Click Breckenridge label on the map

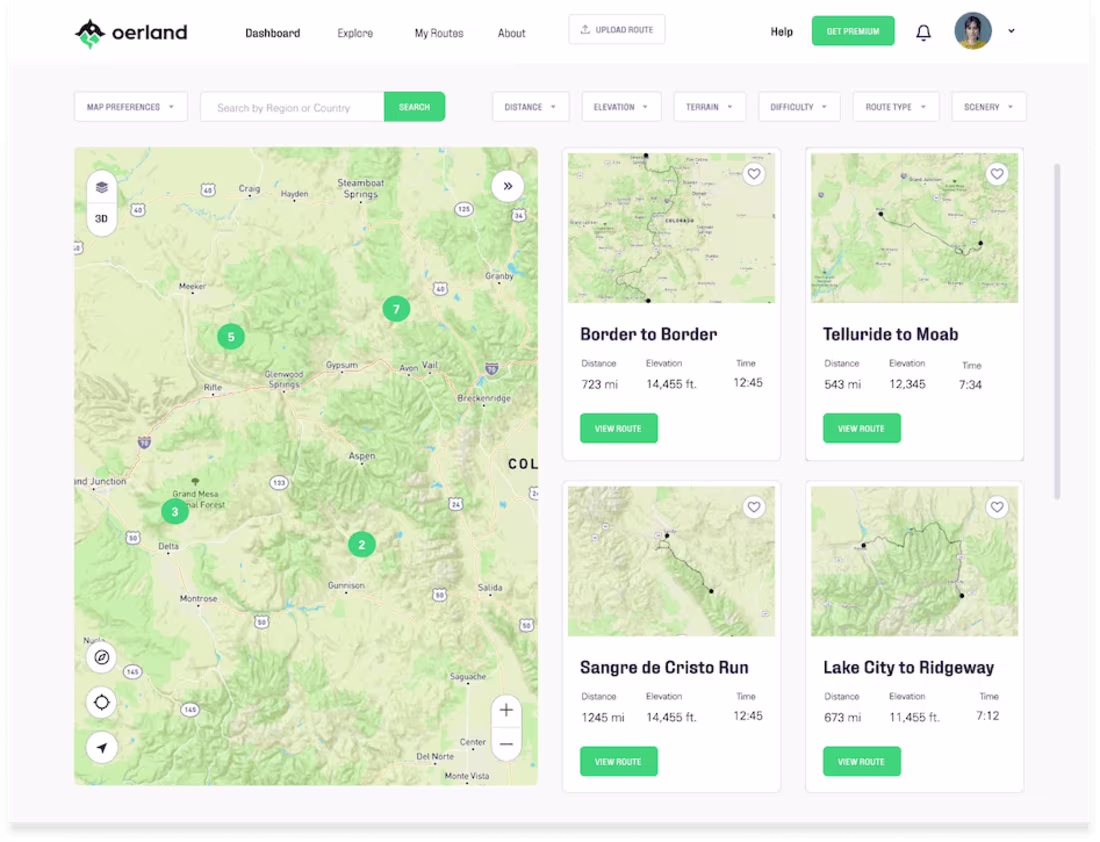tap(484, 398)
